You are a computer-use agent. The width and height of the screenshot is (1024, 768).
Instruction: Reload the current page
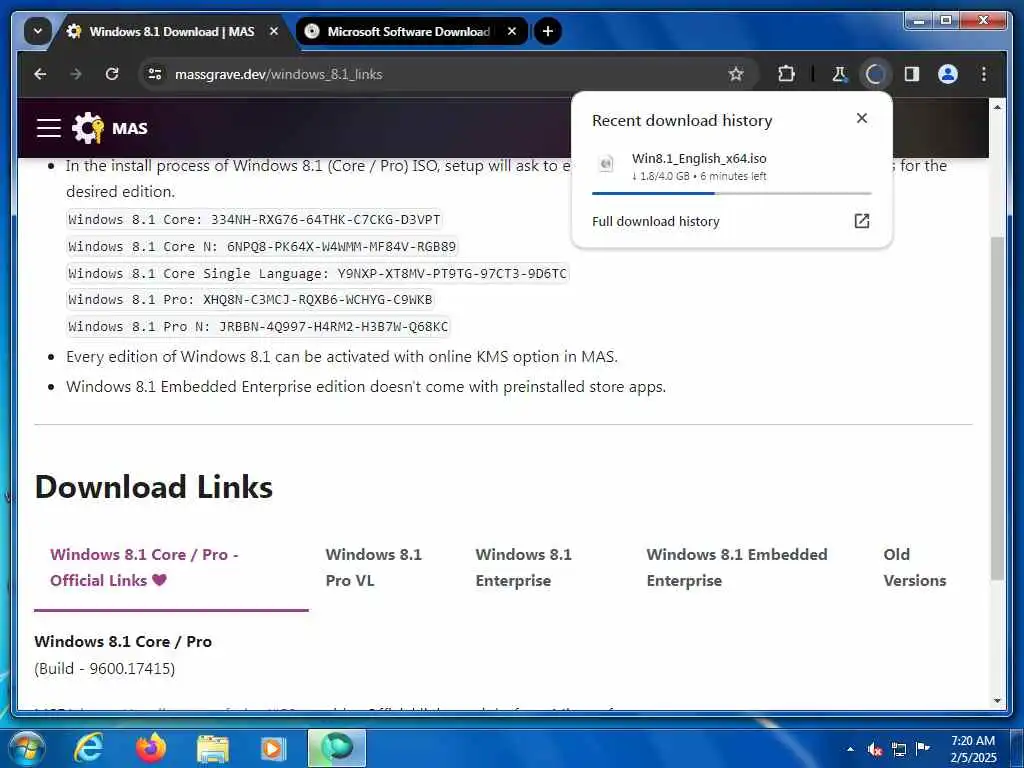click(112, 74)
